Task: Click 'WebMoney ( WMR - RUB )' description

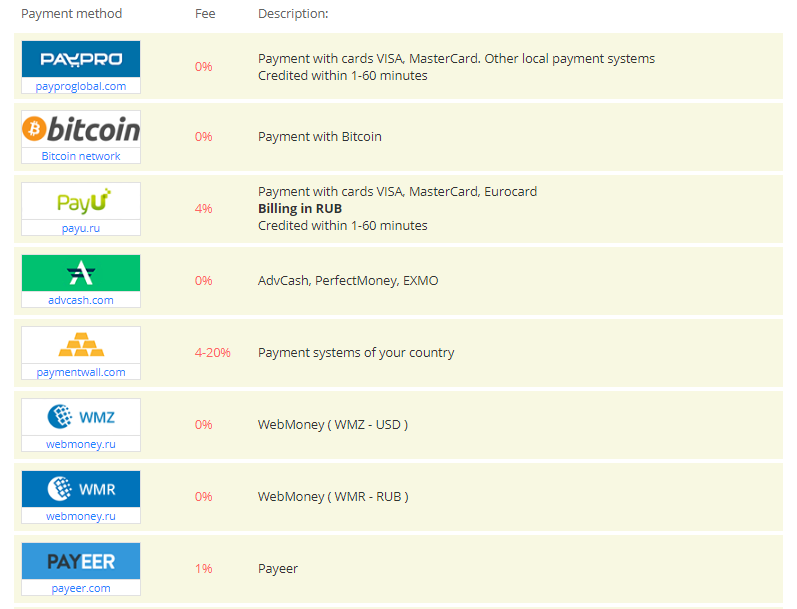Action: (333, 497)
